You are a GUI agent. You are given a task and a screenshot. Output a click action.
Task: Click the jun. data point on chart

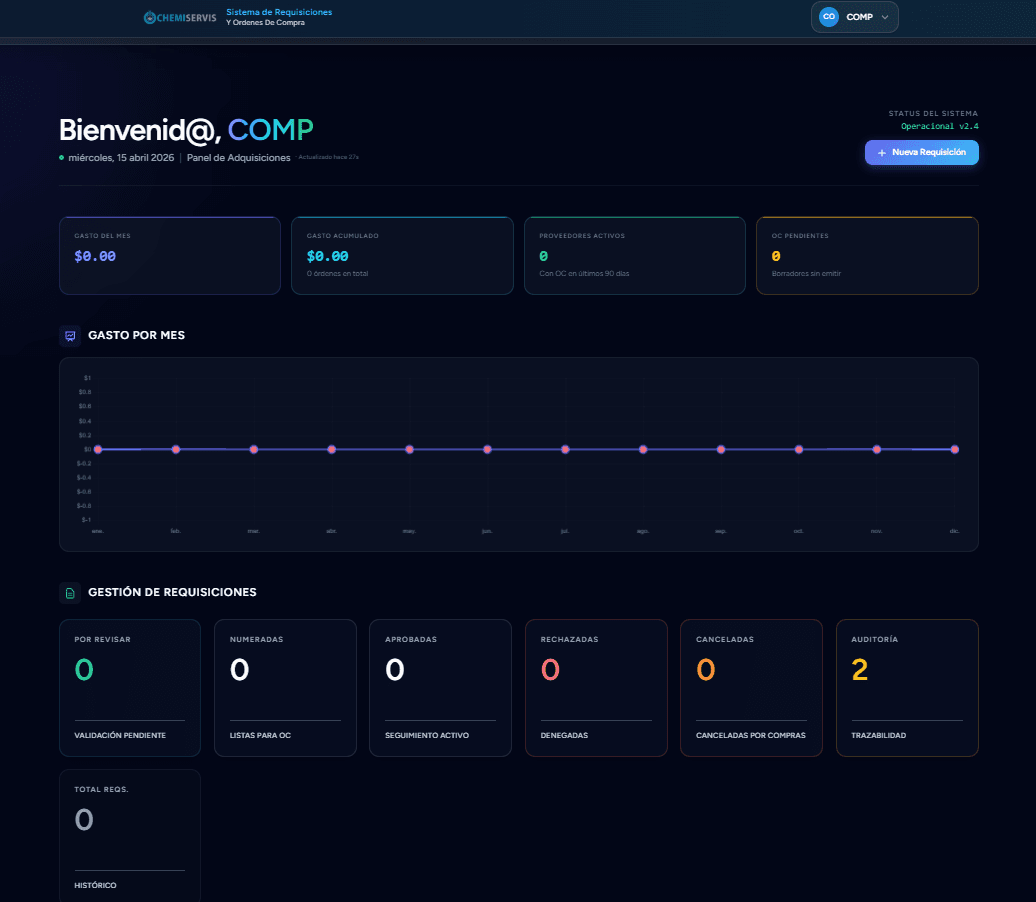487,449
